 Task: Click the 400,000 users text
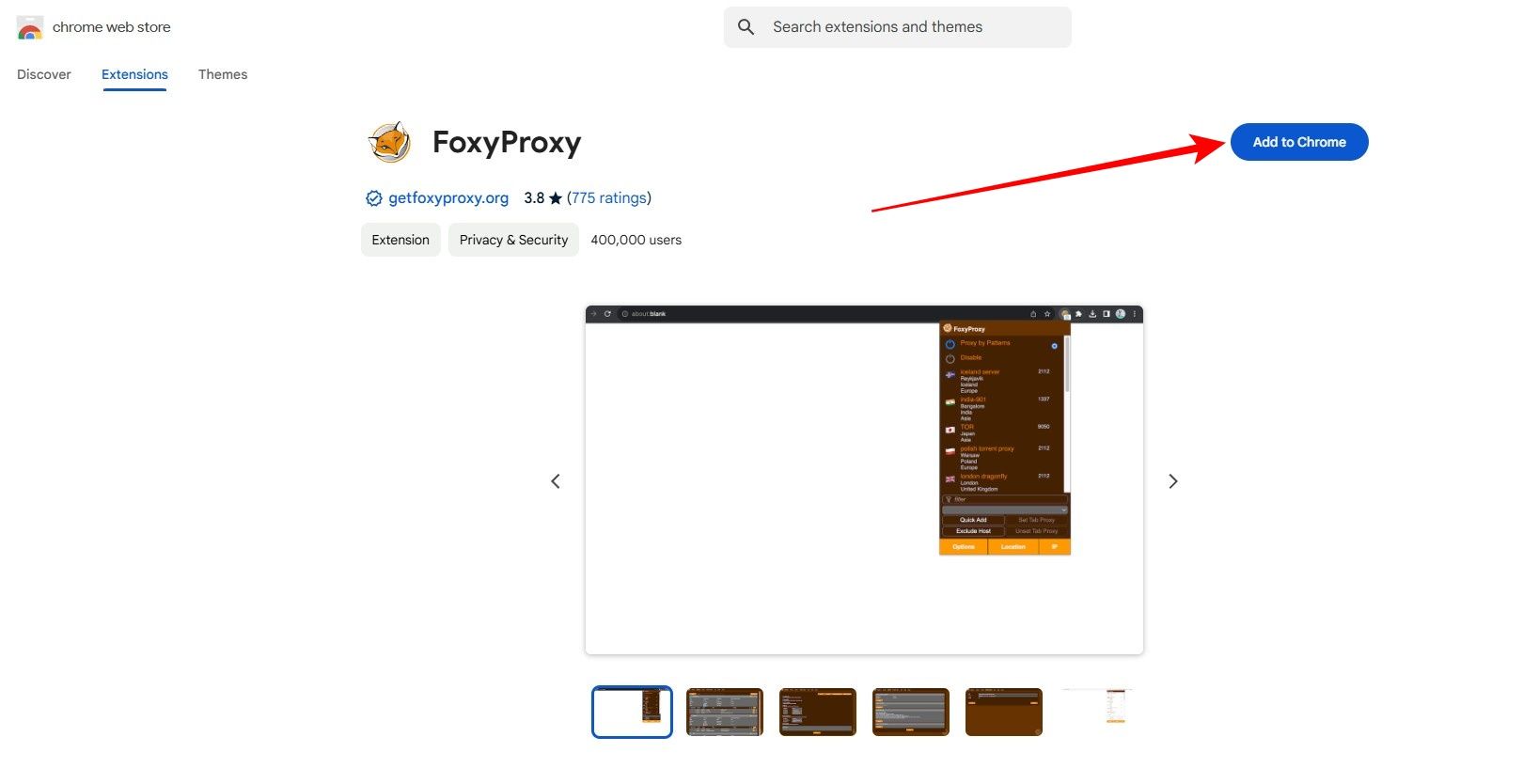point(636,240)
